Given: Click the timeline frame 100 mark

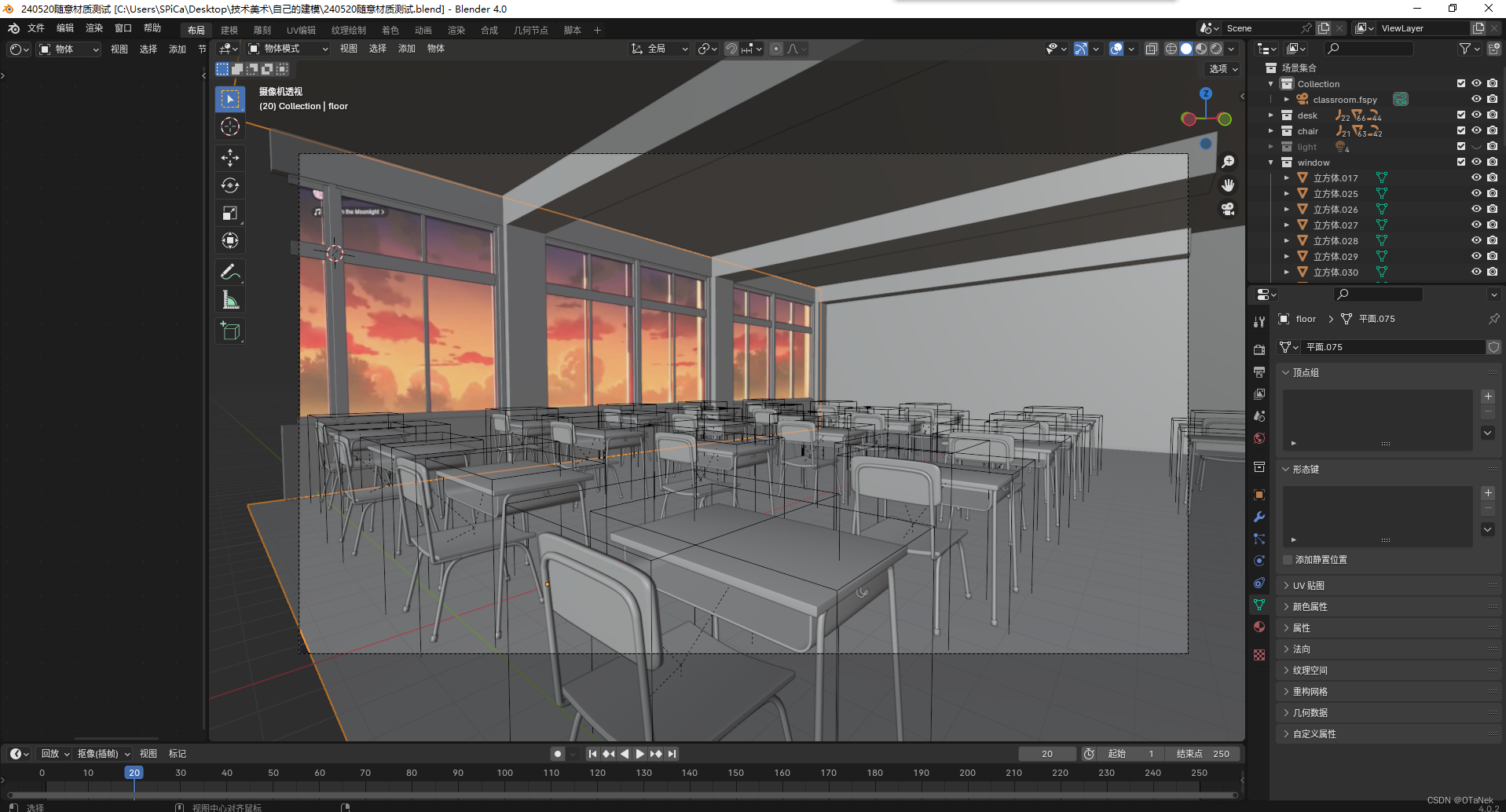Looking at the screenshot, I should pos(505,774).
